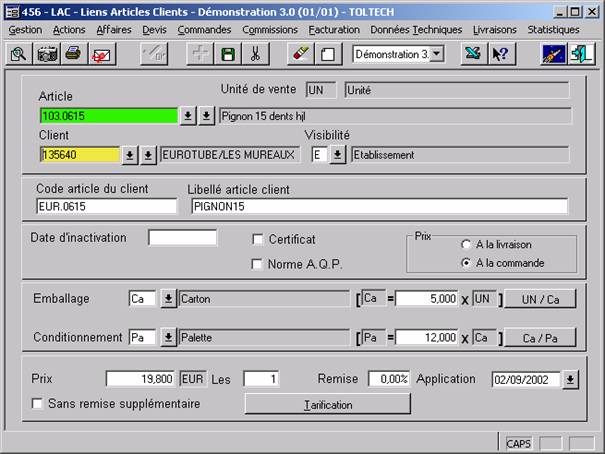Select the A la commande radio button
The height and width of the screenshot is (454, 605).
click(x=466, y=263)
